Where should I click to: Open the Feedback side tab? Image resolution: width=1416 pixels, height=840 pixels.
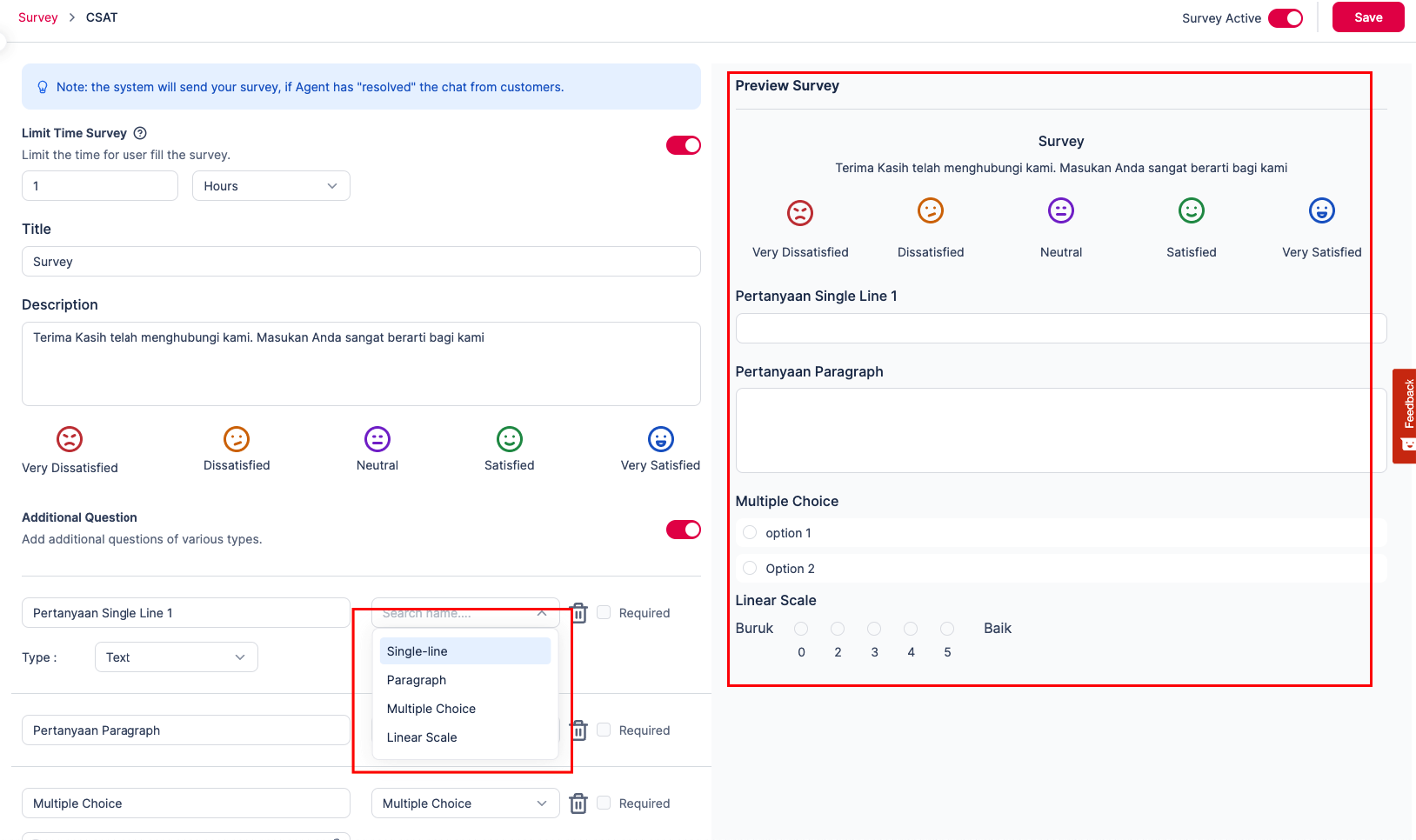point(1405,416)
